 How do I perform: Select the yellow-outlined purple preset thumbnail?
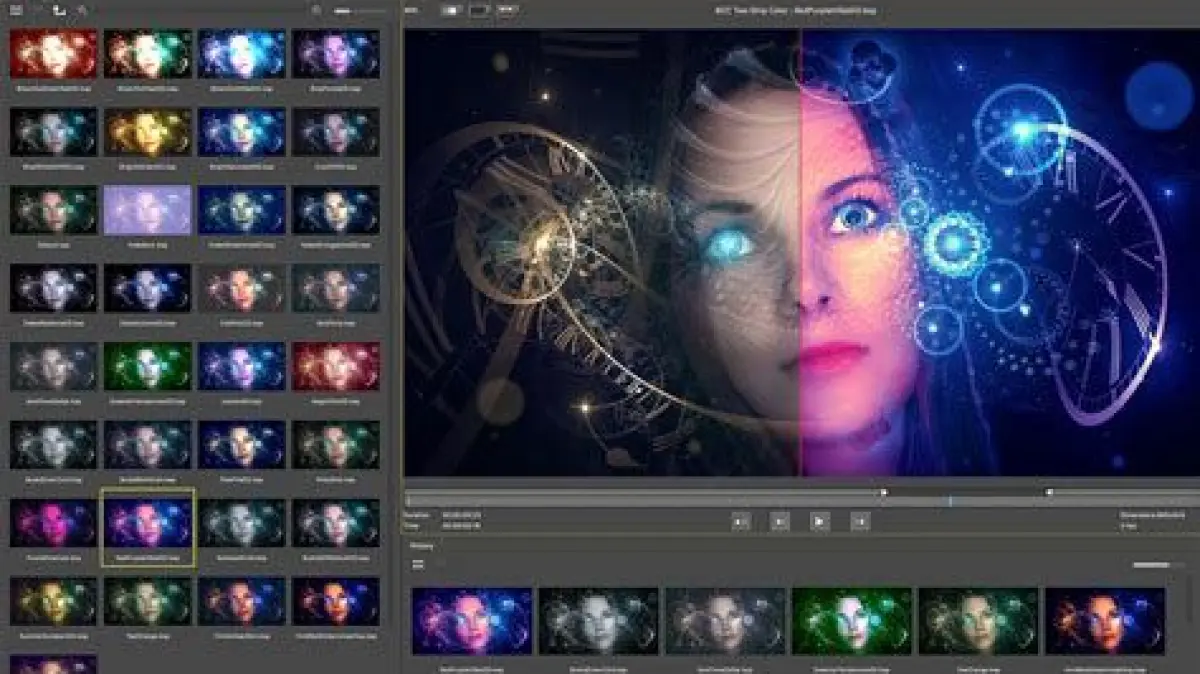pos(149,524)
